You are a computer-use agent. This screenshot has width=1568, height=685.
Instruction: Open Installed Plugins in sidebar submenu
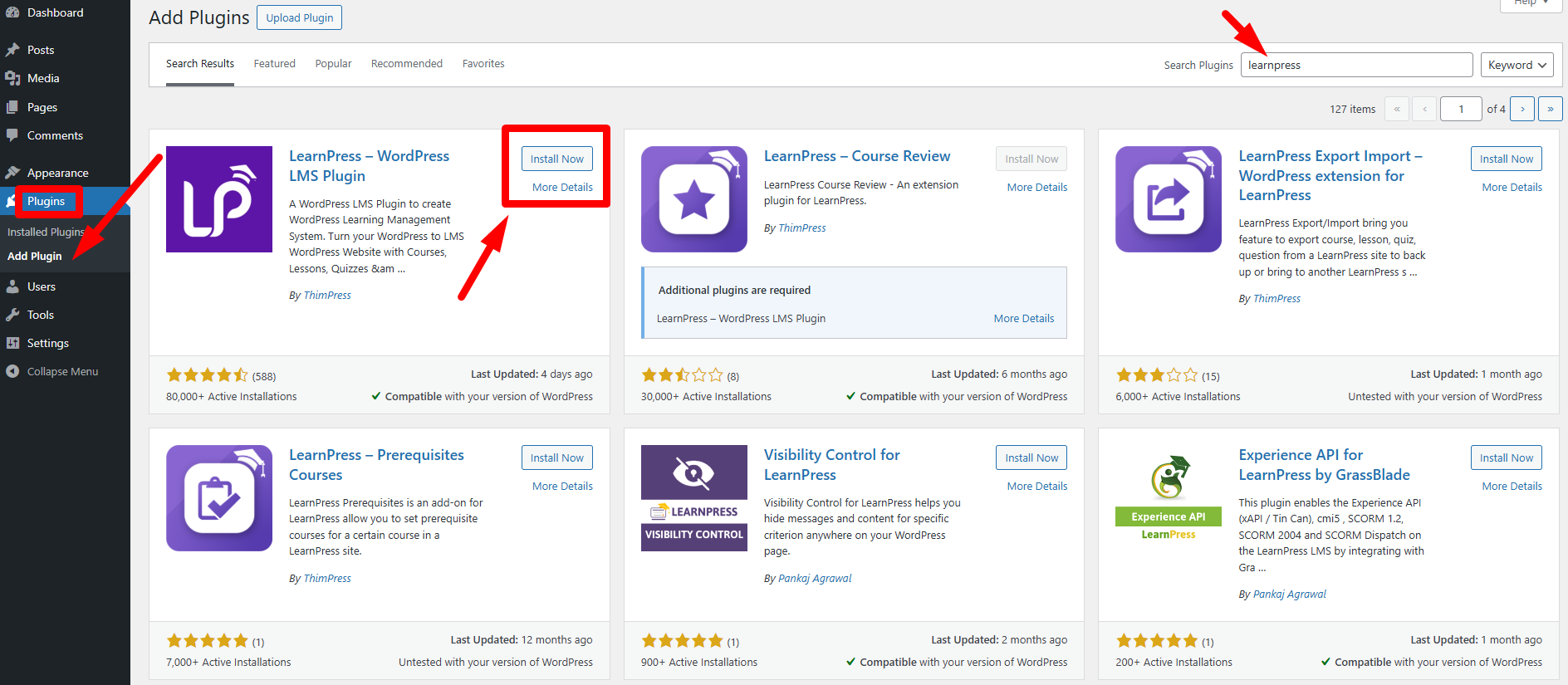pos(46,232)
